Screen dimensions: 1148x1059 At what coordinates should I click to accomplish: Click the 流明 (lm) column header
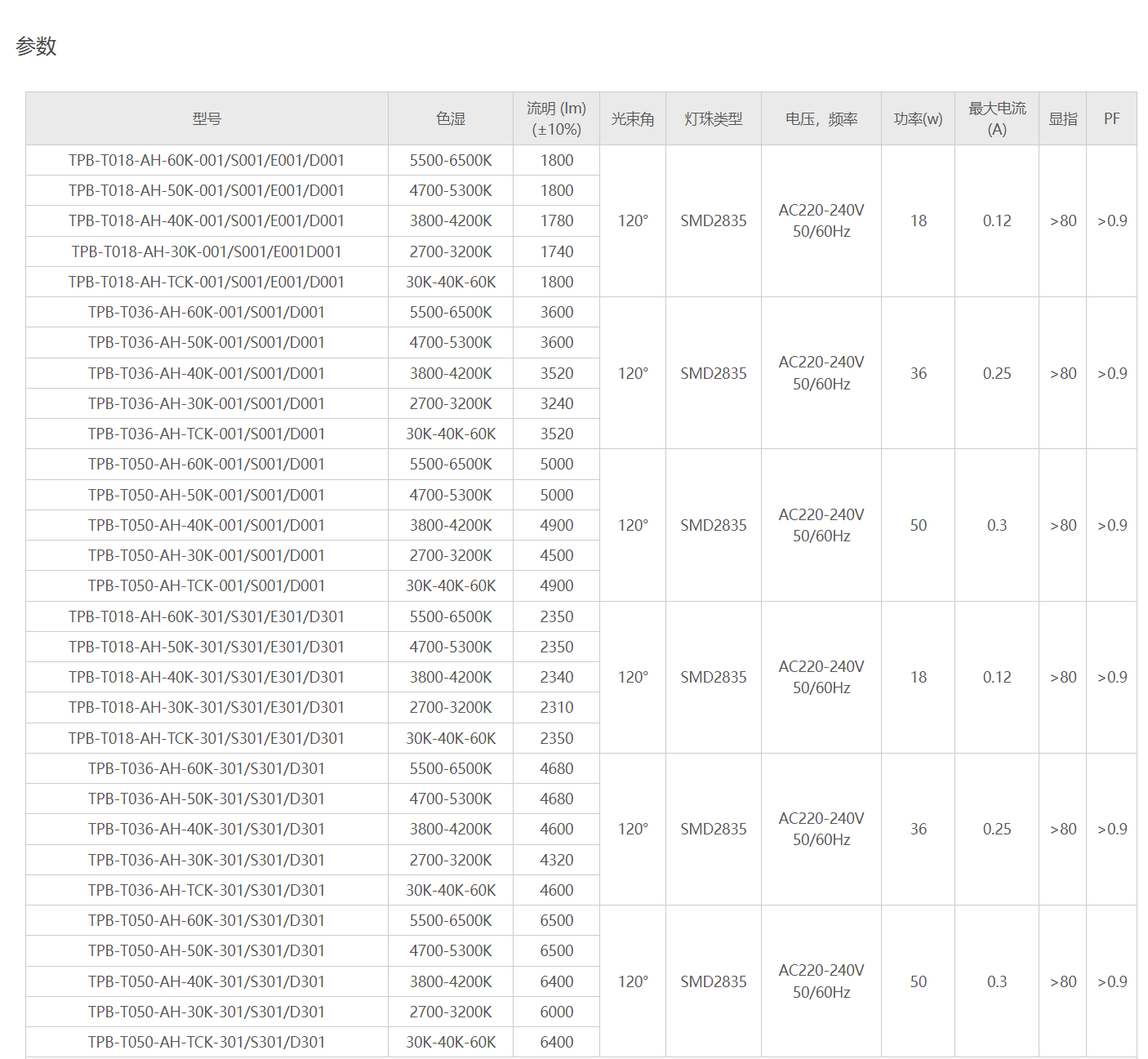click(x=556, y=119)
